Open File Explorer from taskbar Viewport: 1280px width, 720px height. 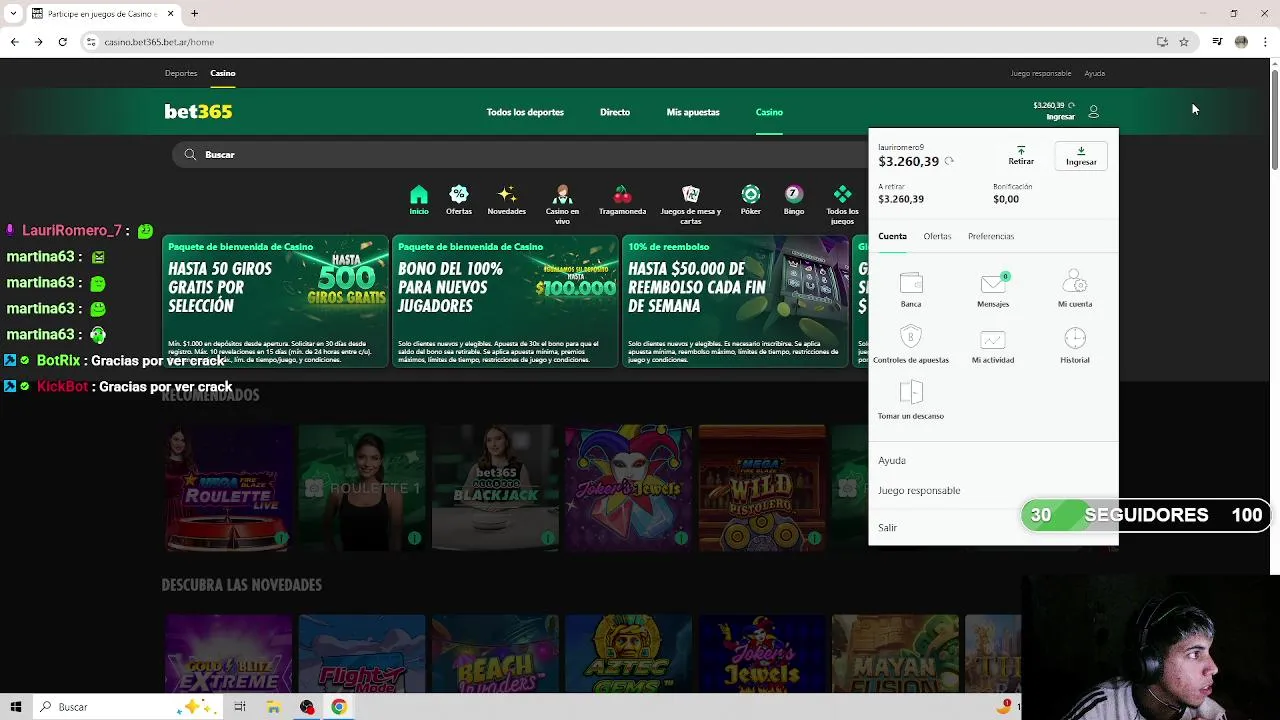pos(273,707)
